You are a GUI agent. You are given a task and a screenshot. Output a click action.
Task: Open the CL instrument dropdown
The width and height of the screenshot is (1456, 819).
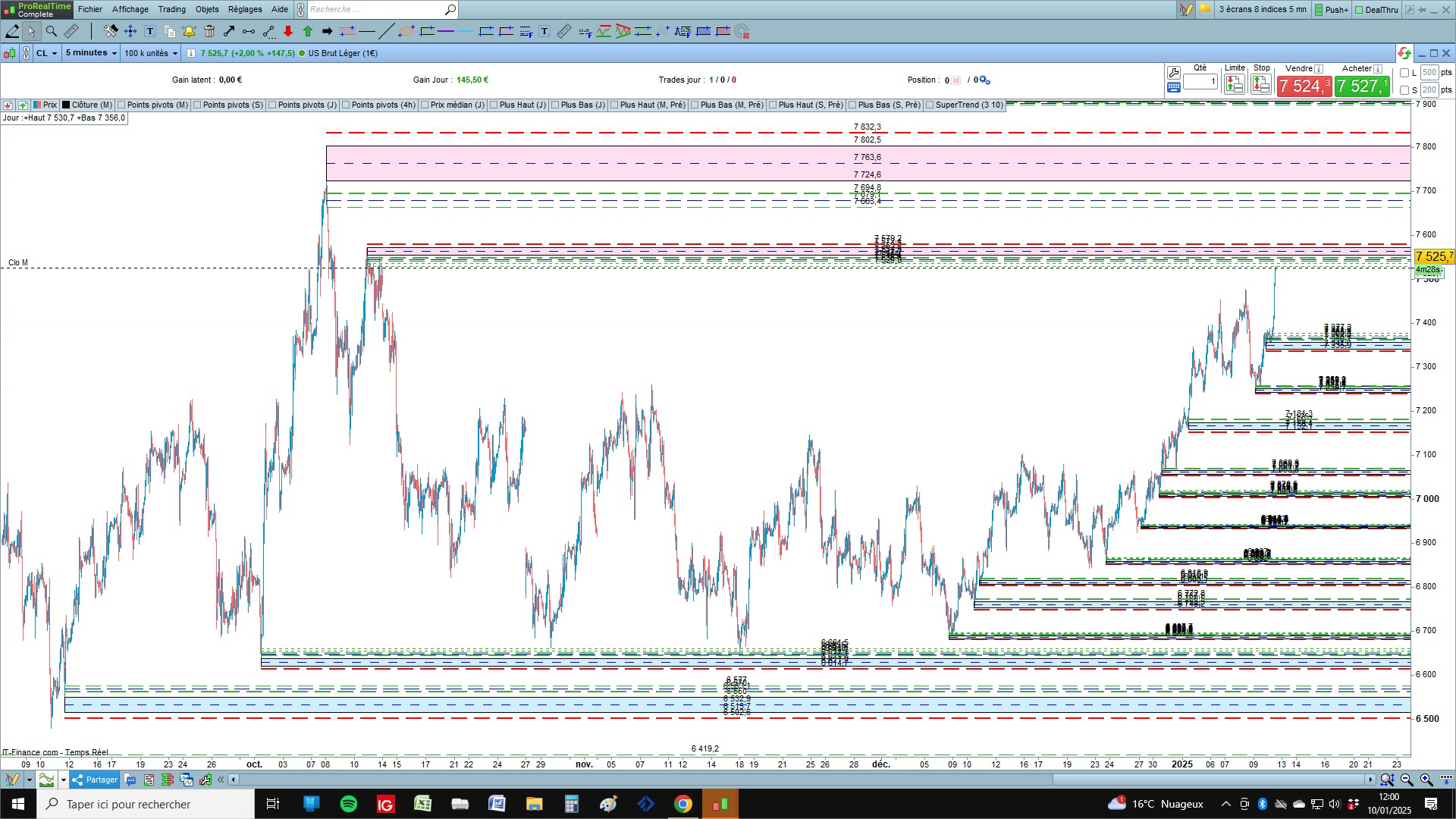click(x=47, y=53)
